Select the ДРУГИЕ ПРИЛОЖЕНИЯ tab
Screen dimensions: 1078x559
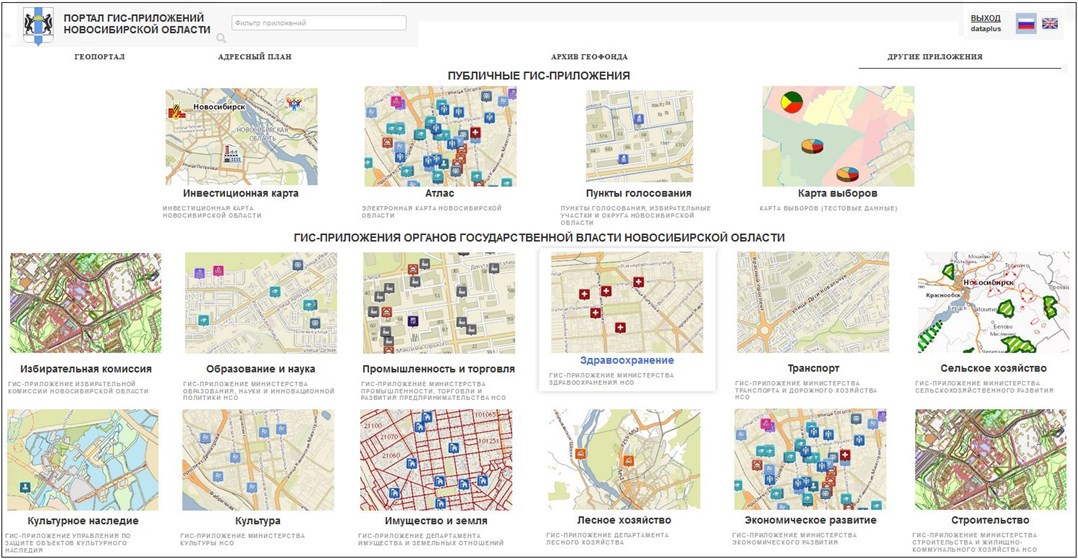935,57
